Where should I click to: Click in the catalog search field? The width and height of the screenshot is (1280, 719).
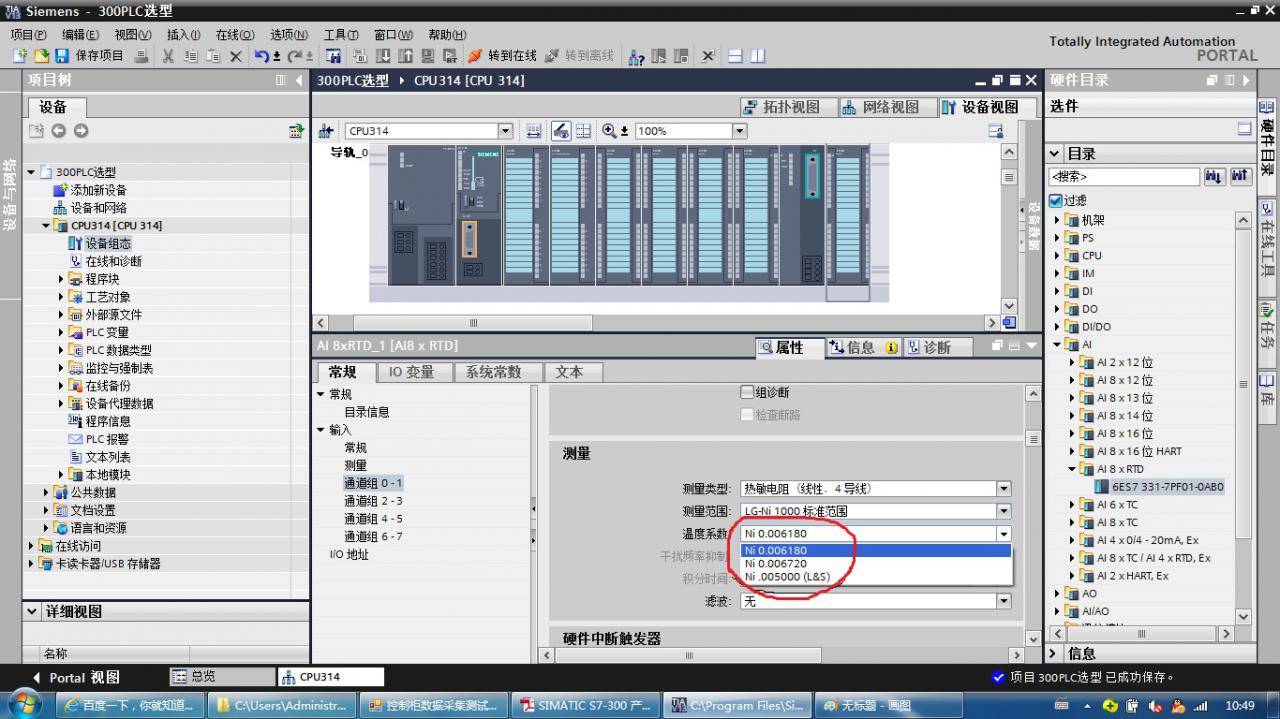(1123, 176)
